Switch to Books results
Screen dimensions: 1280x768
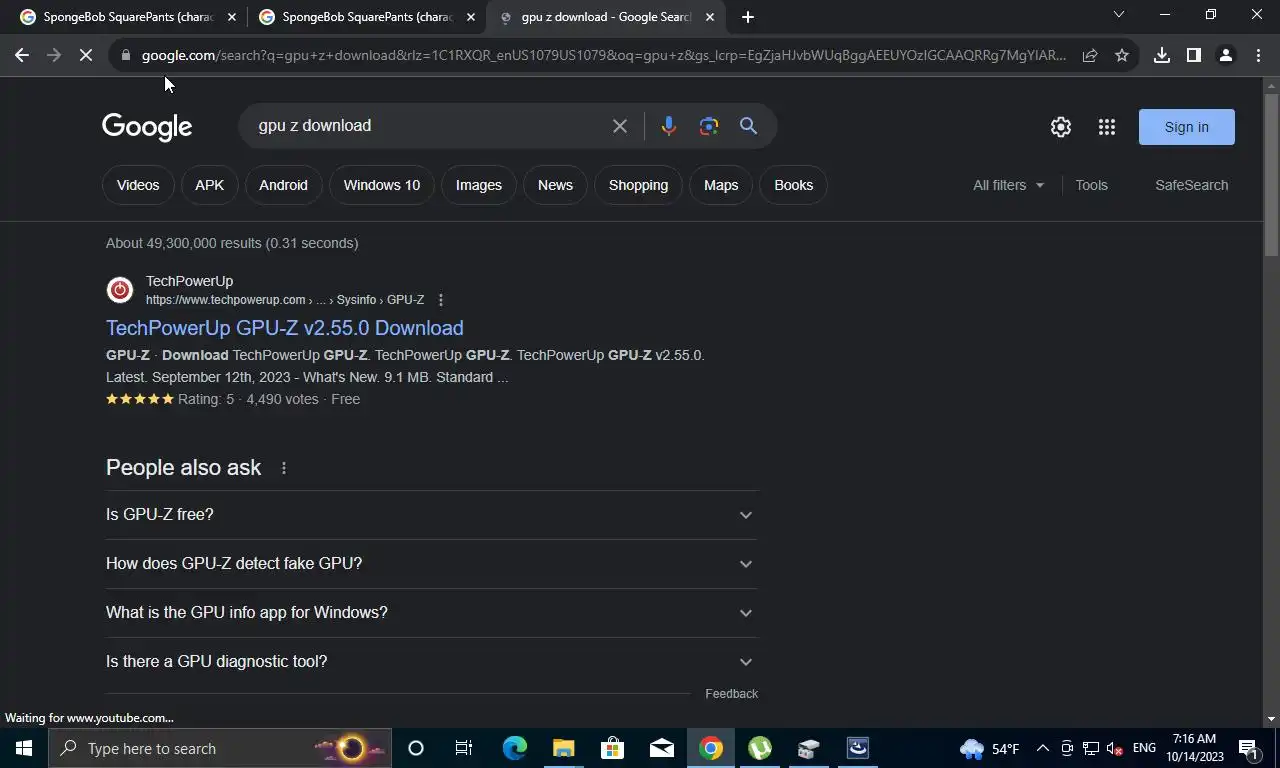tap(793, 185)
